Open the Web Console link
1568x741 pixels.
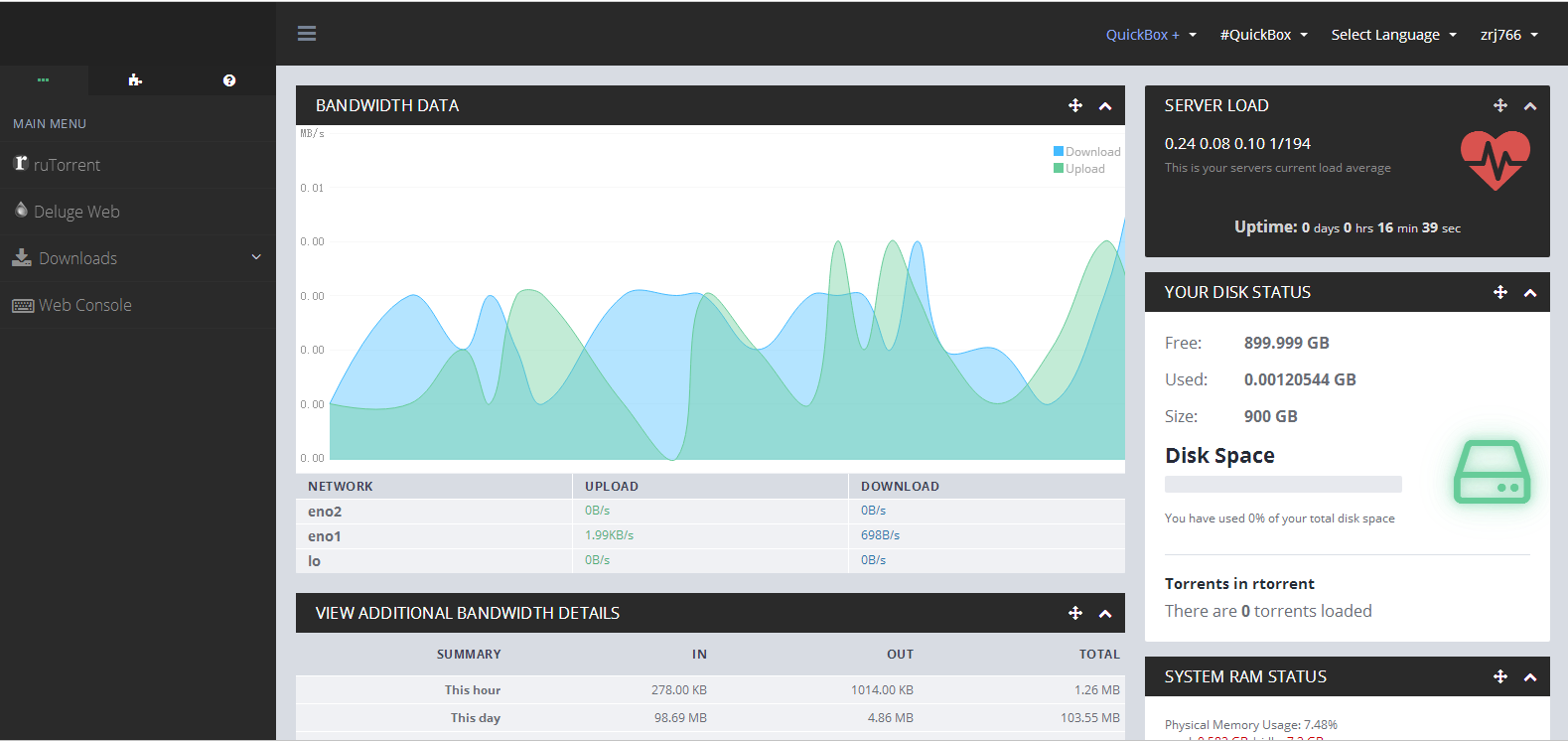84,305
